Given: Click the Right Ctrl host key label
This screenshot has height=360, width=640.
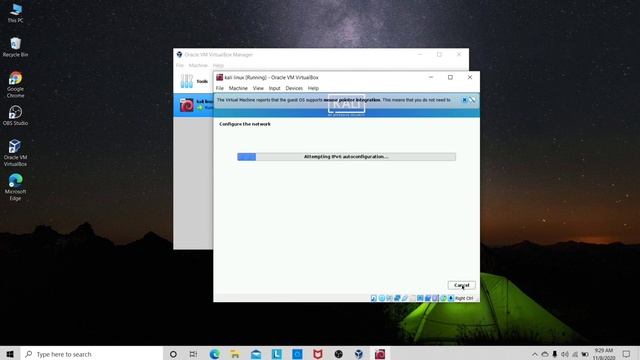Looking at the screenshot, I should pyautogui.click(x=464, y=298).
